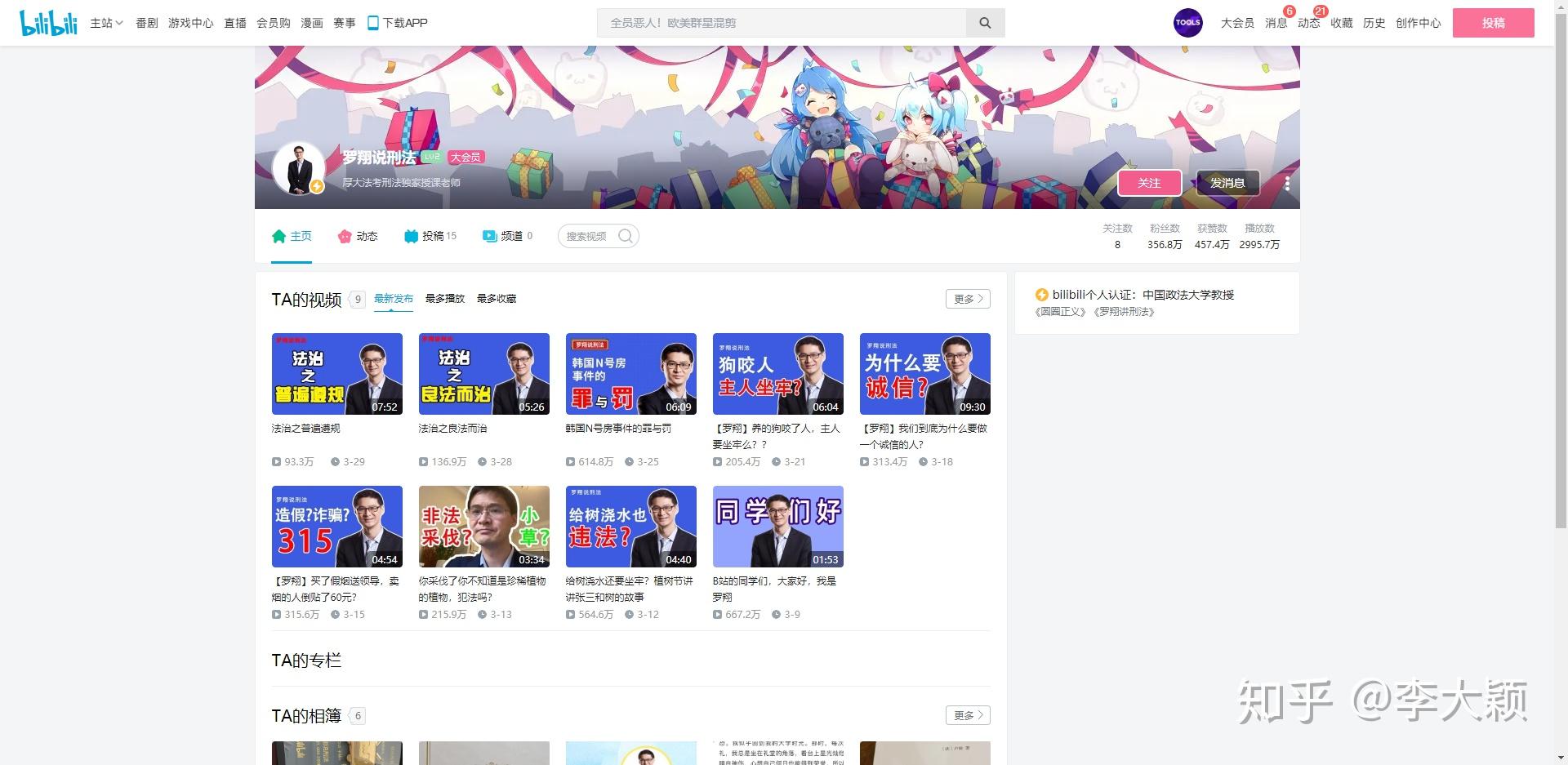The width and height of the screenshot is (1568, 765).
Task: Switch to the 动态 profile tab
Action: (358, 236)
